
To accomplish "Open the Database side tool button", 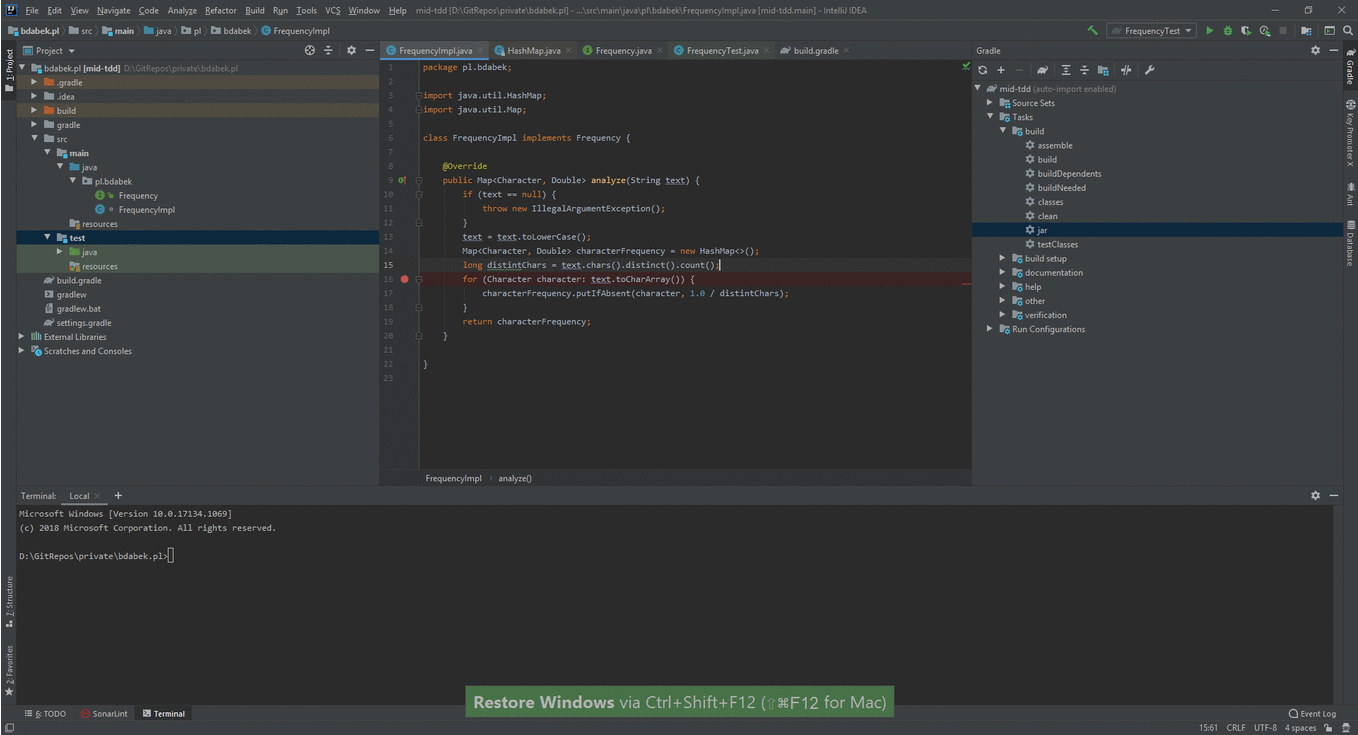I will [1350, 244].
